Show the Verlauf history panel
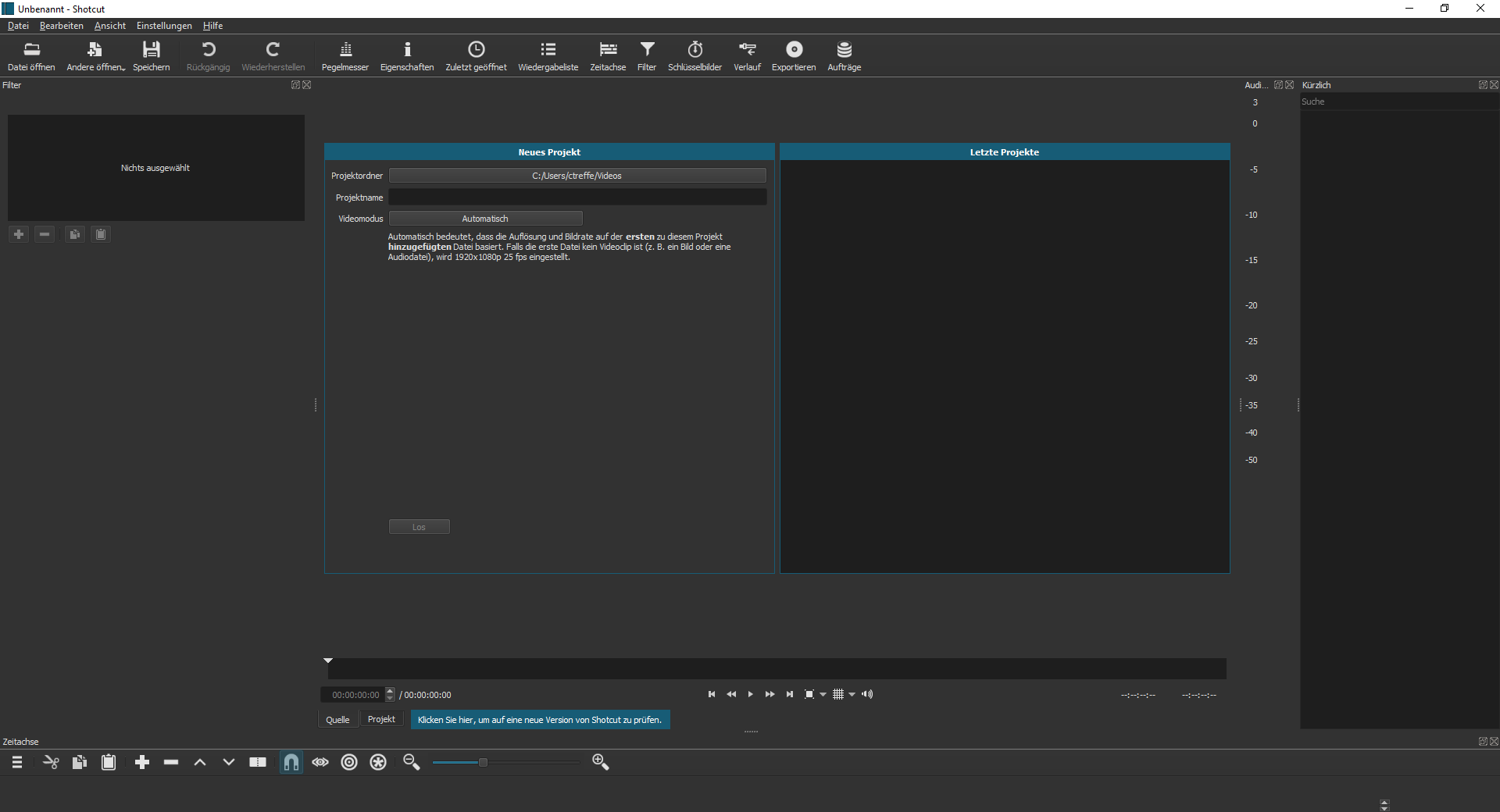 click(x=747, y=56)
